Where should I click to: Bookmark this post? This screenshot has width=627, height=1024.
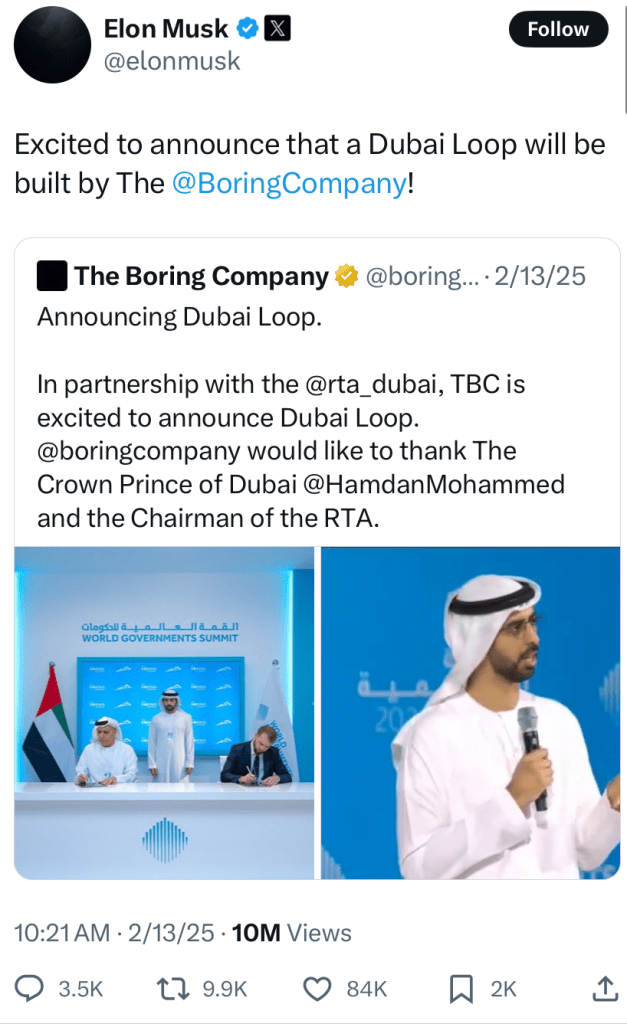pyautogui.click(x=461, y=989)
